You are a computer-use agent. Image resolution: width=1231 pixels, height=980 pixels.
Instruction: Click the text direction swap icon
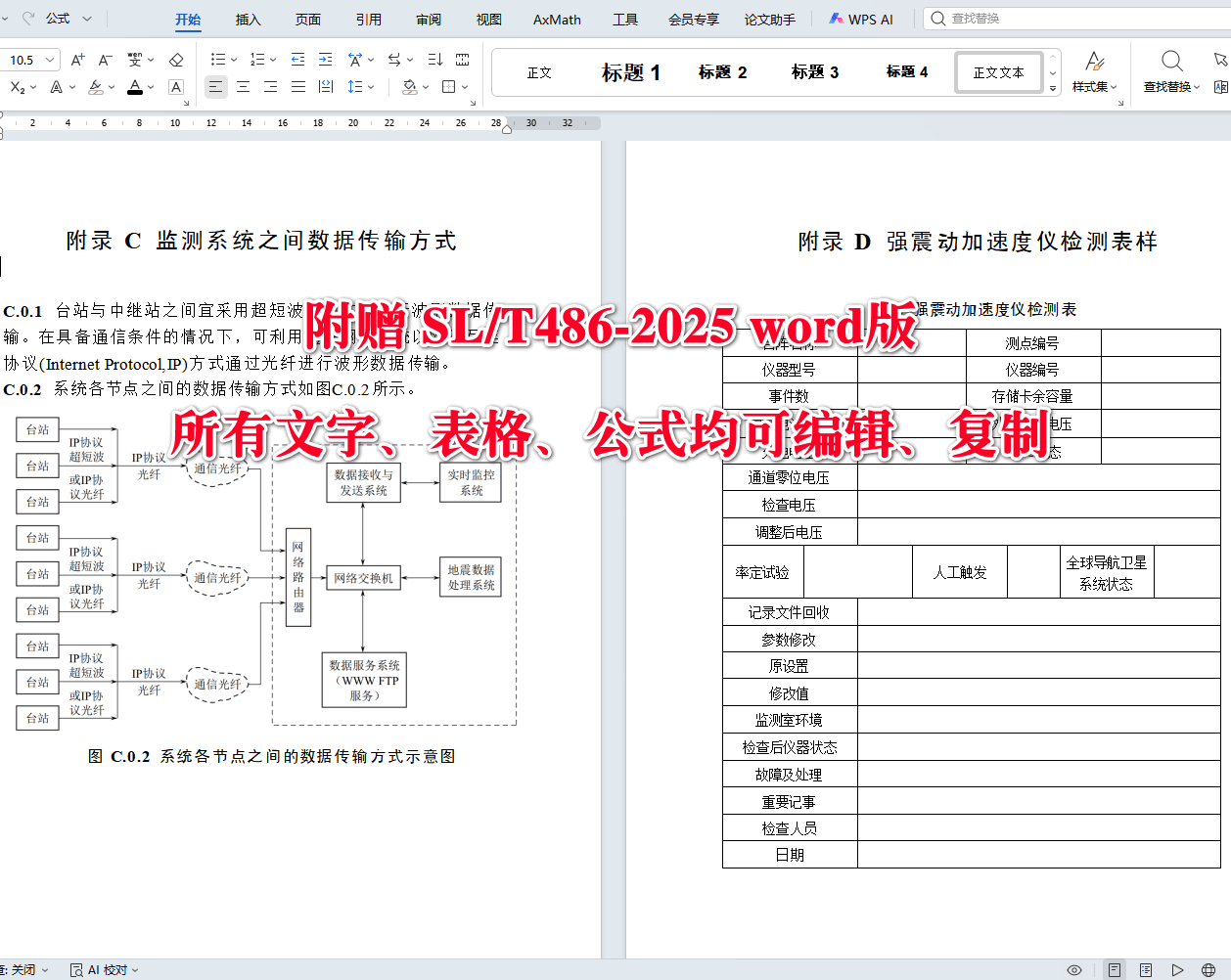[x=394, y=60]
